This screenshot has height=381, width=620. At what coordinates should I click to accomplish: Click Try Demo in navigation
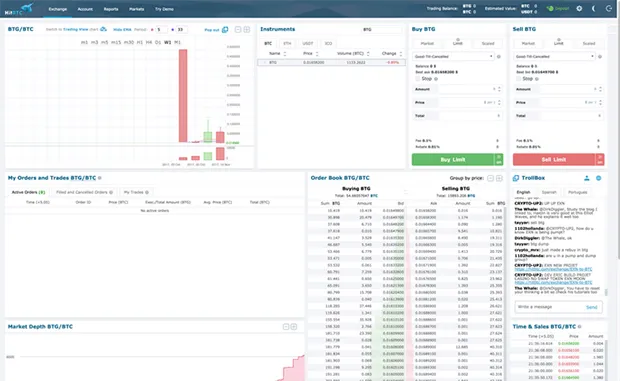click(164, 9)
